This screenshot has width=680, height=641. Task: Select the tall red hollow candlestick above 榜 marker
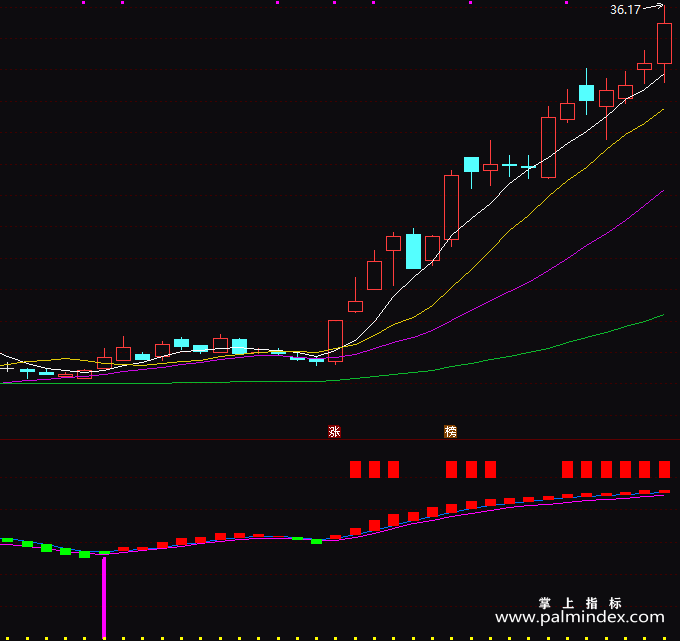451,207
